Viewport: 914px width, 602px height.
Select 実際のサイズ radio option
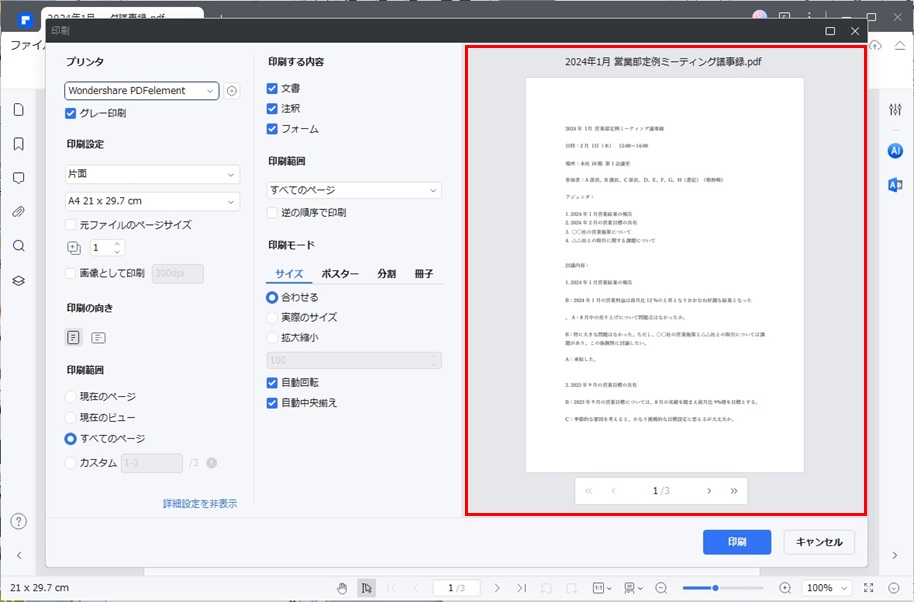[272, 318]
